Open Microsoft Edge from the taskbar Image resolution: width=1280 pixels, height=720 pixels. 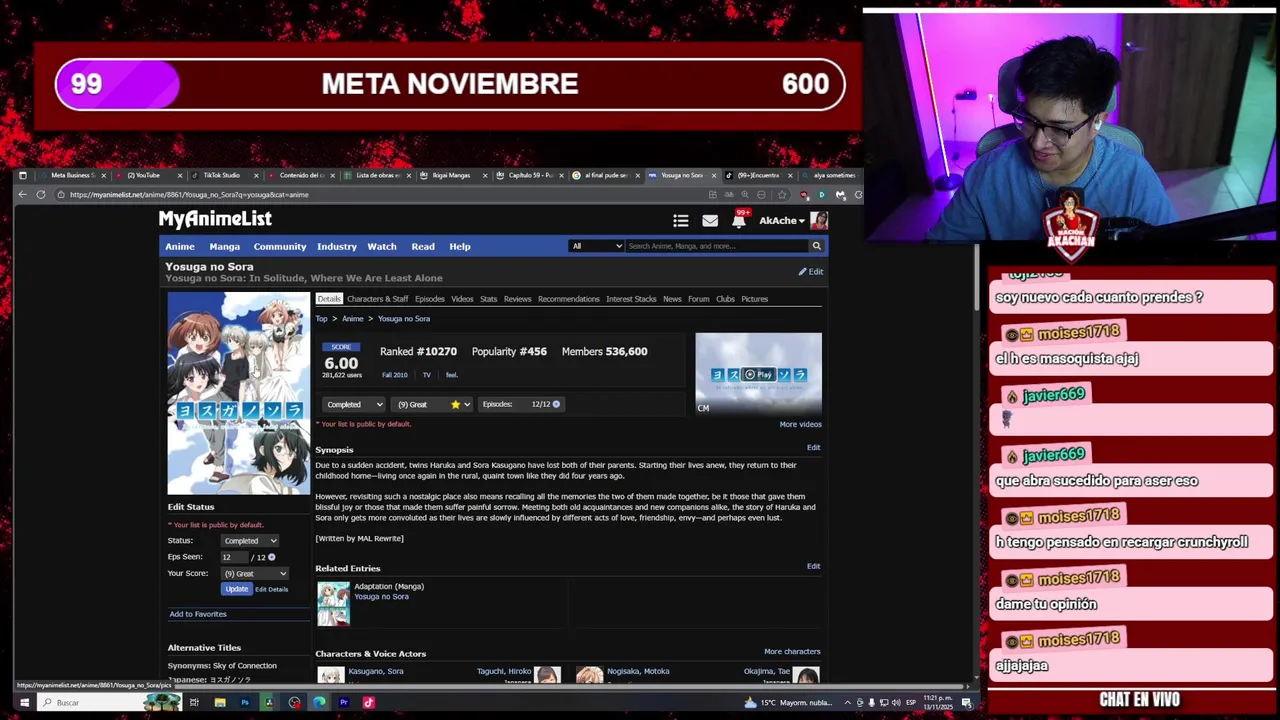[319, 702]
